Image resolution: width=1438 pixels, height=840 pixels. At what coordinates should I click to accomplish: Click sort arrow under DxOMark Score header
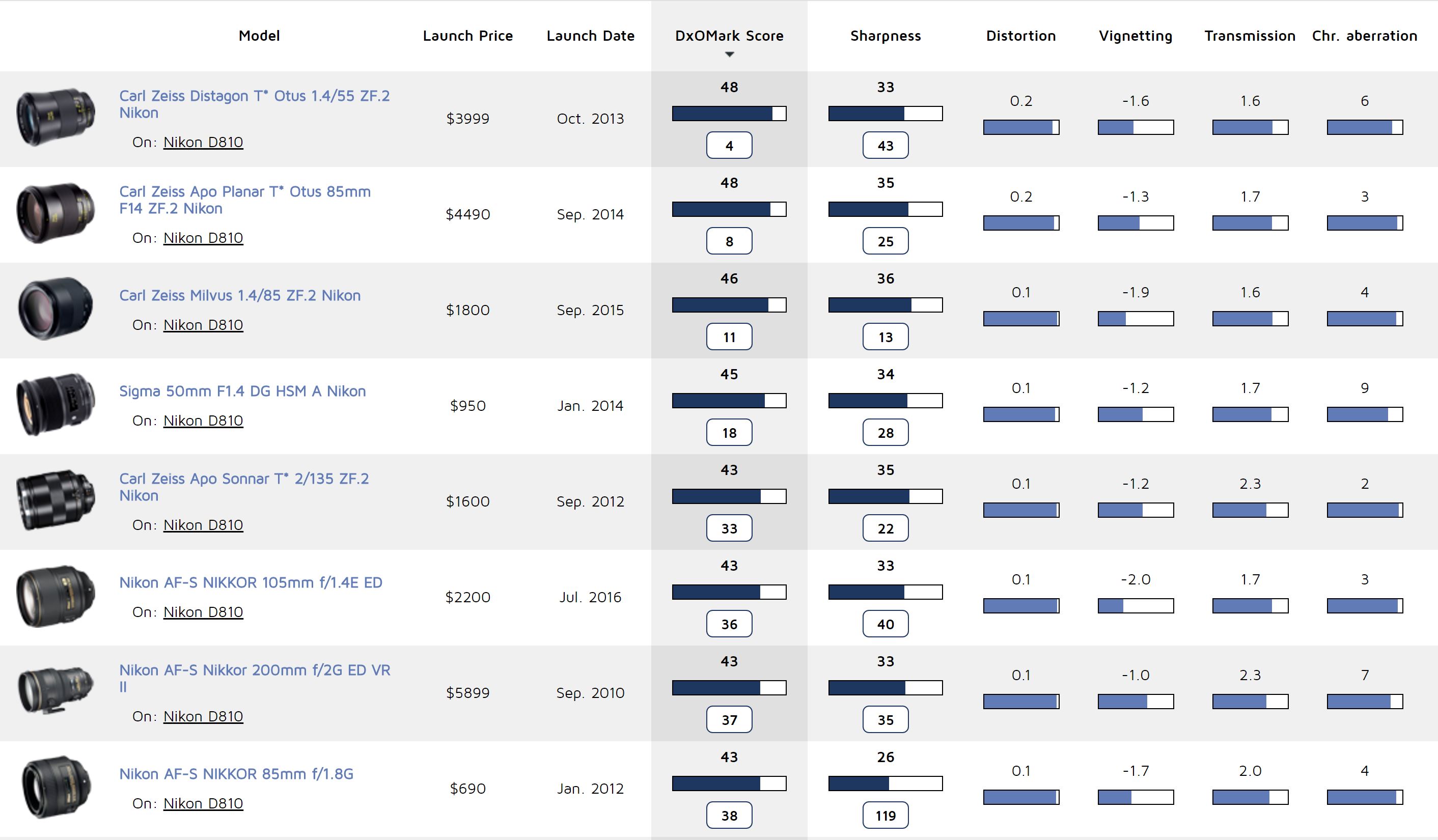coord(729,55)
